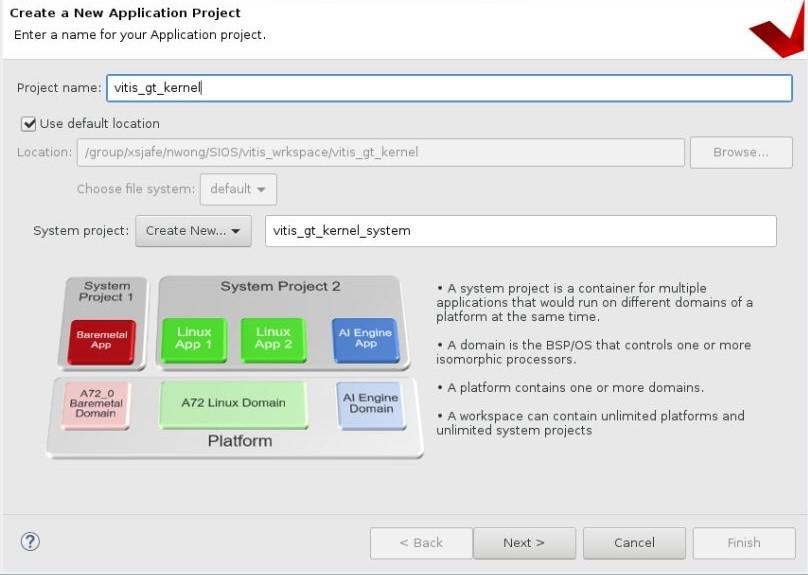Click the system project name field
This screenshot has height=575, width=808.
pos(520,231)
